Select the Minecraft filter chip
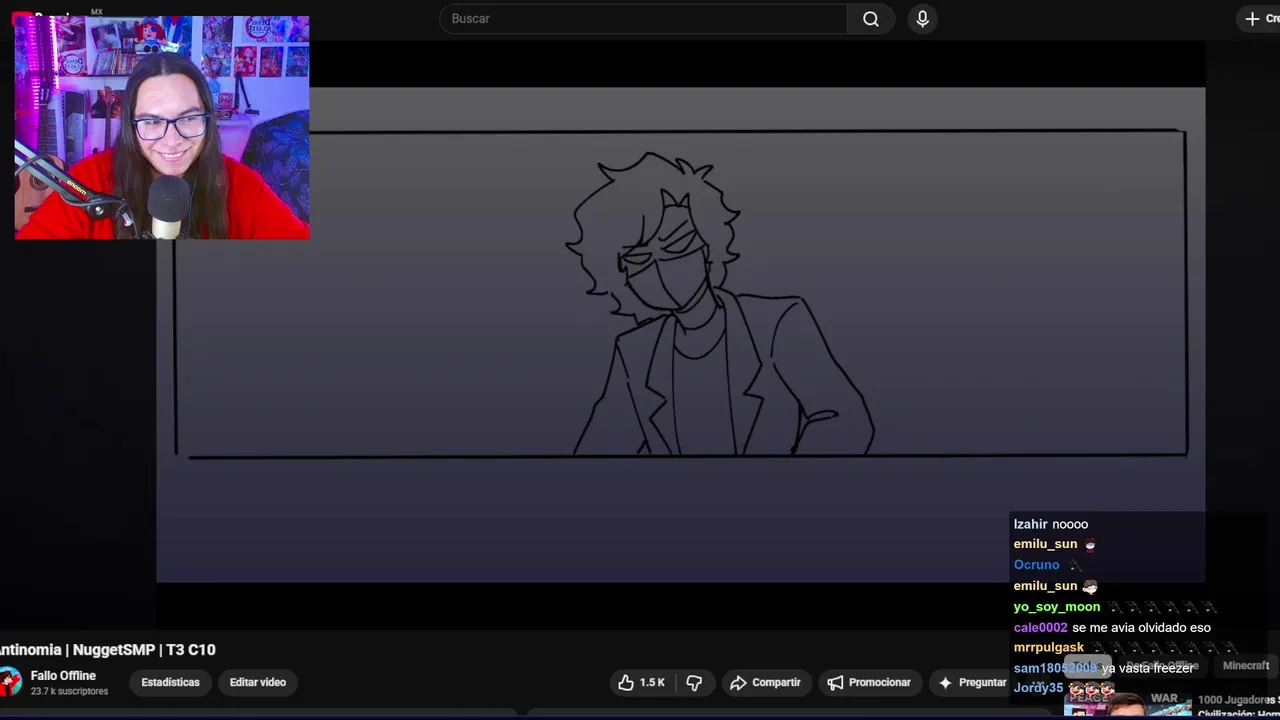The image size is (1280, 720). (1246, 666)
